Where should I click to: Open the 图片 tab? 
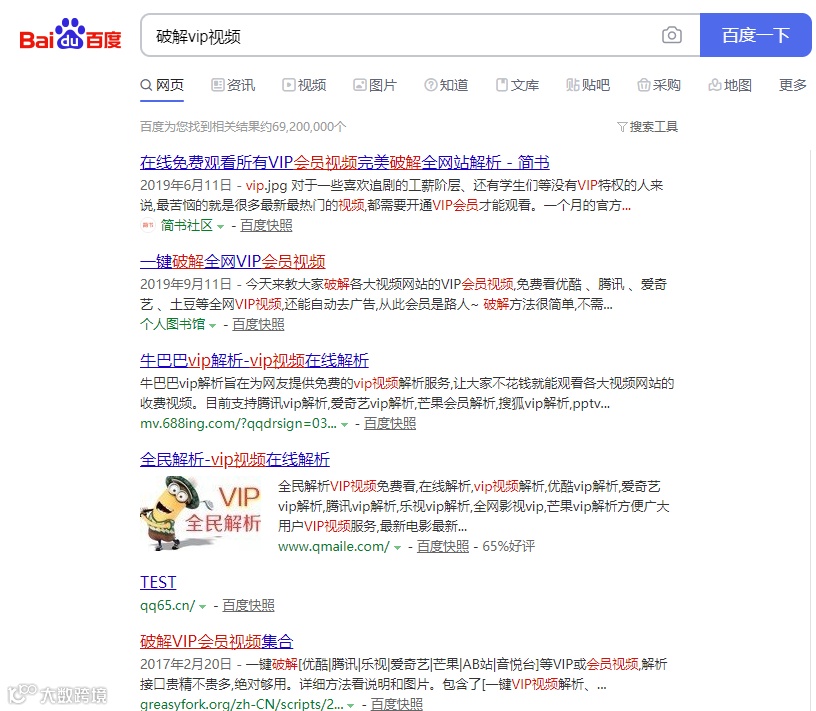coord(375,85)
